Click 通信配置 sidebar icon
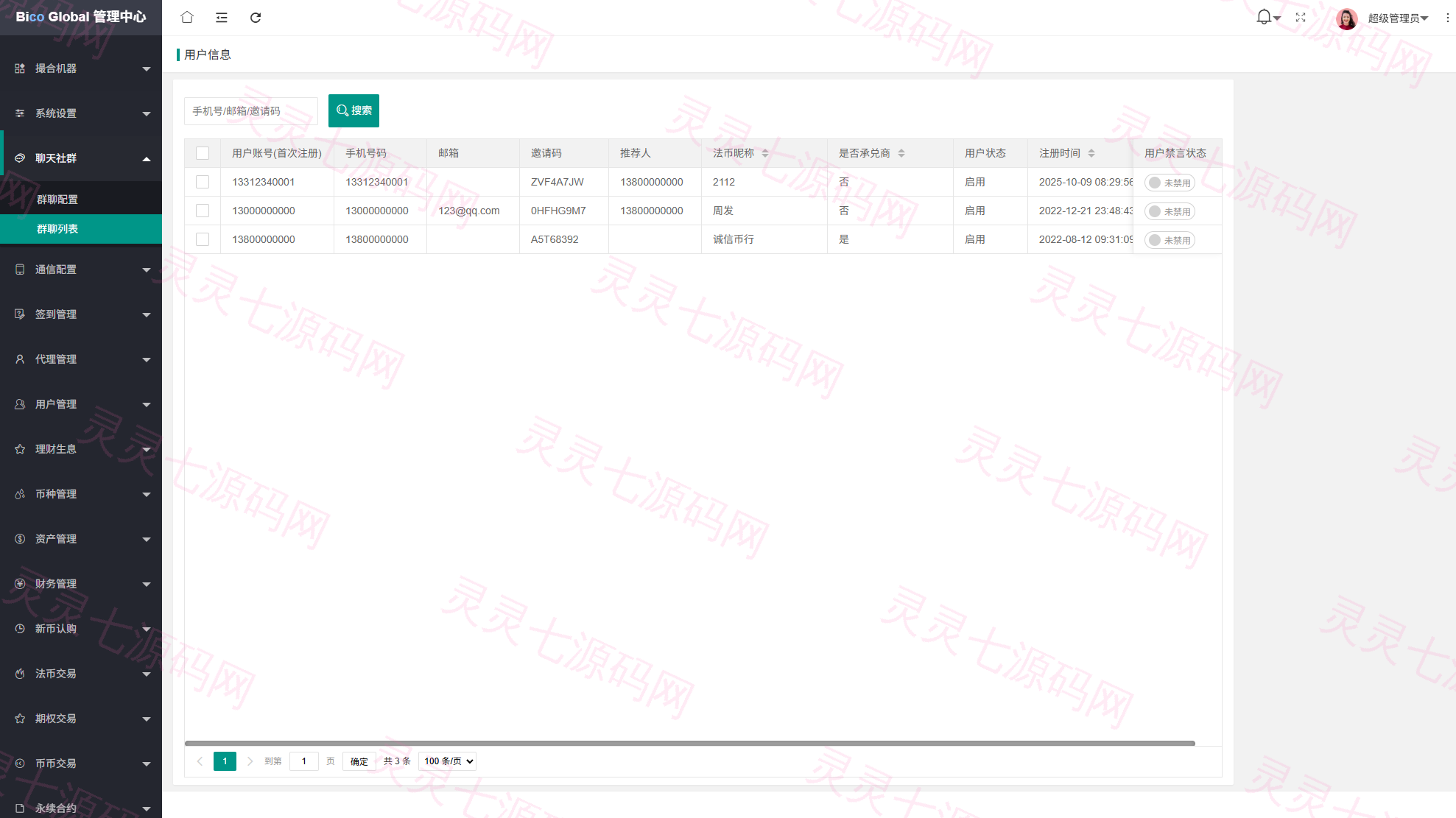The image size is (1456, 818). 20,269
